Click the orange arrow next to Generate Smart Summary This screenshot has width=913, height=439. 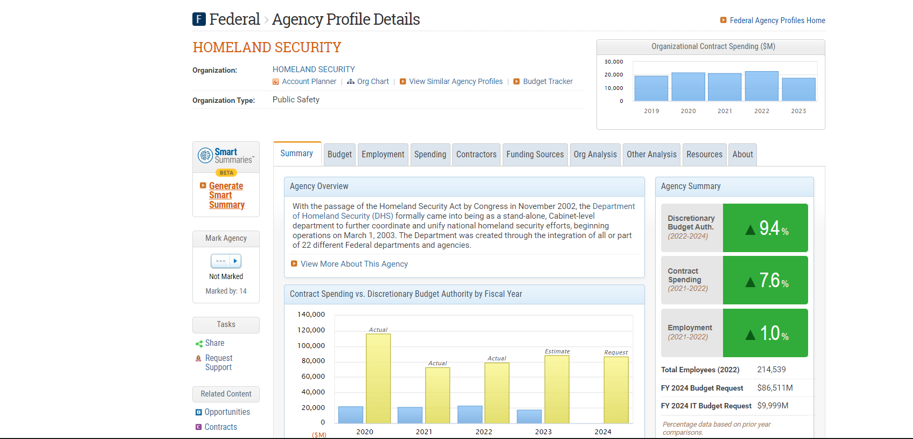point(203,186)
